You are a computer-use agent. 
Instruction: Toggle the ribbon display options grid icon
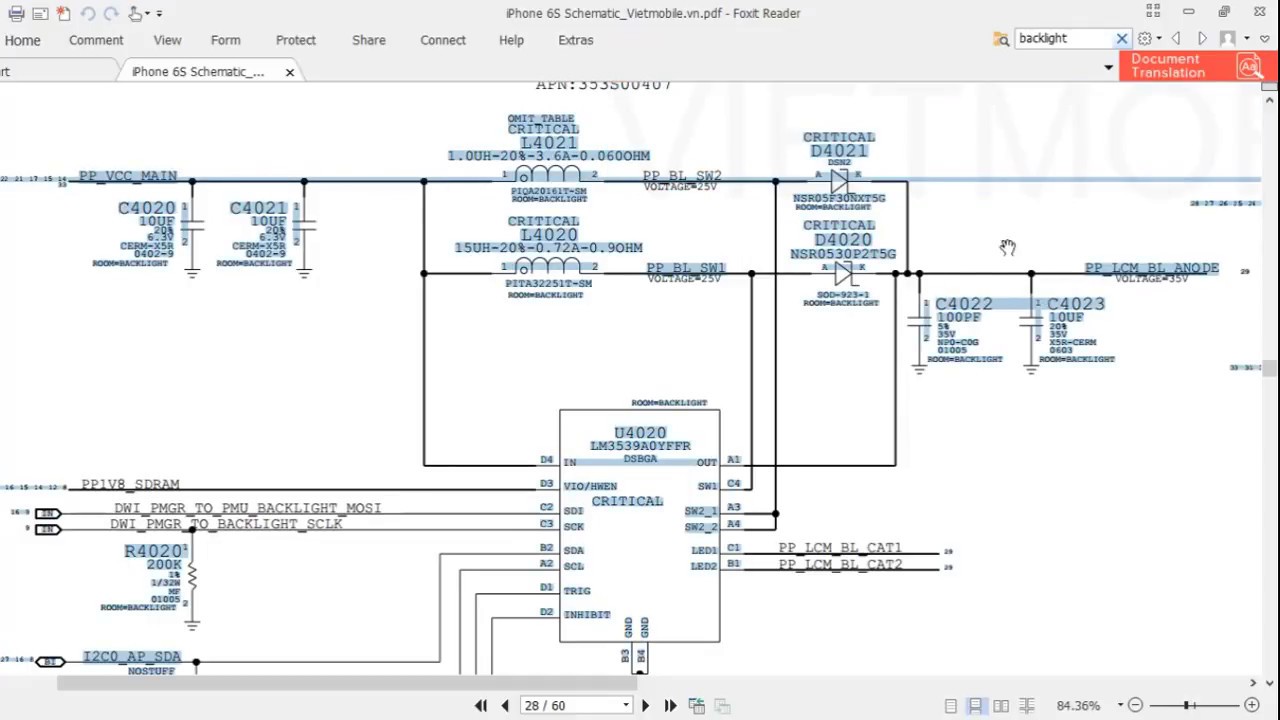click(x=1153, y=12)
